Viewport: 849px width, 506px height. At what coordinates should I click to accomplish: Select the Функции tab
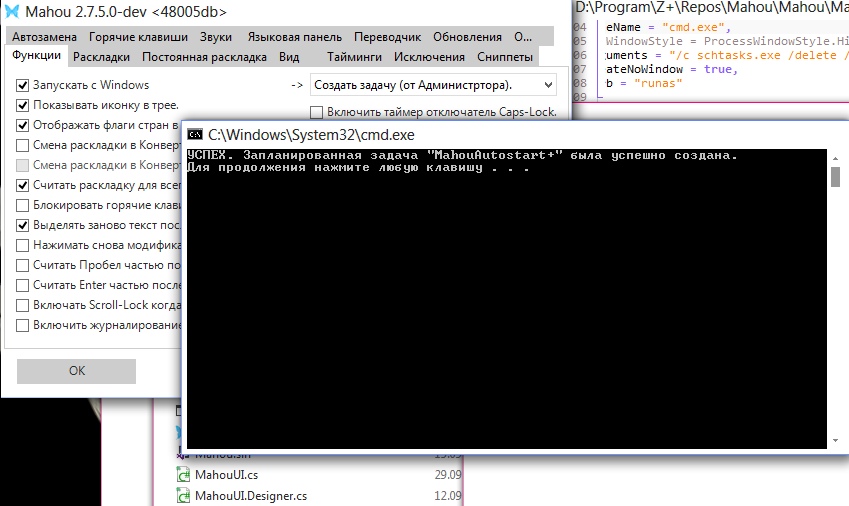(x=37, y=55)
